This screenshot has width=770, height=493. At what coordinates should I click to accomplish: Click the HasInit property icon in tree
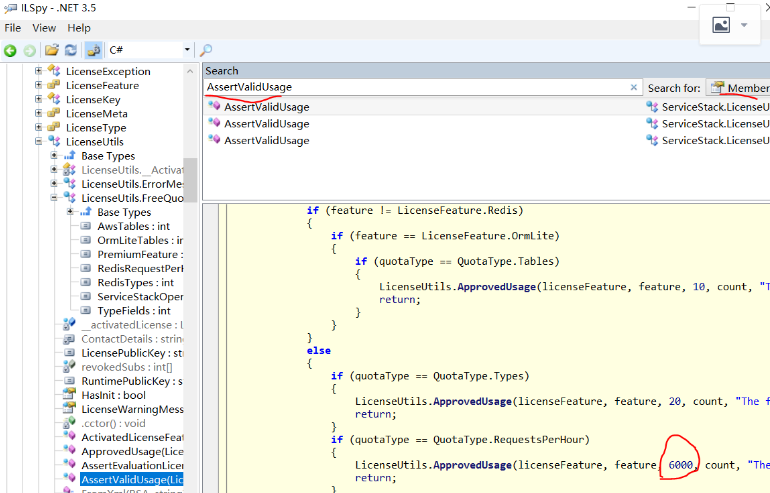[69, 395]
